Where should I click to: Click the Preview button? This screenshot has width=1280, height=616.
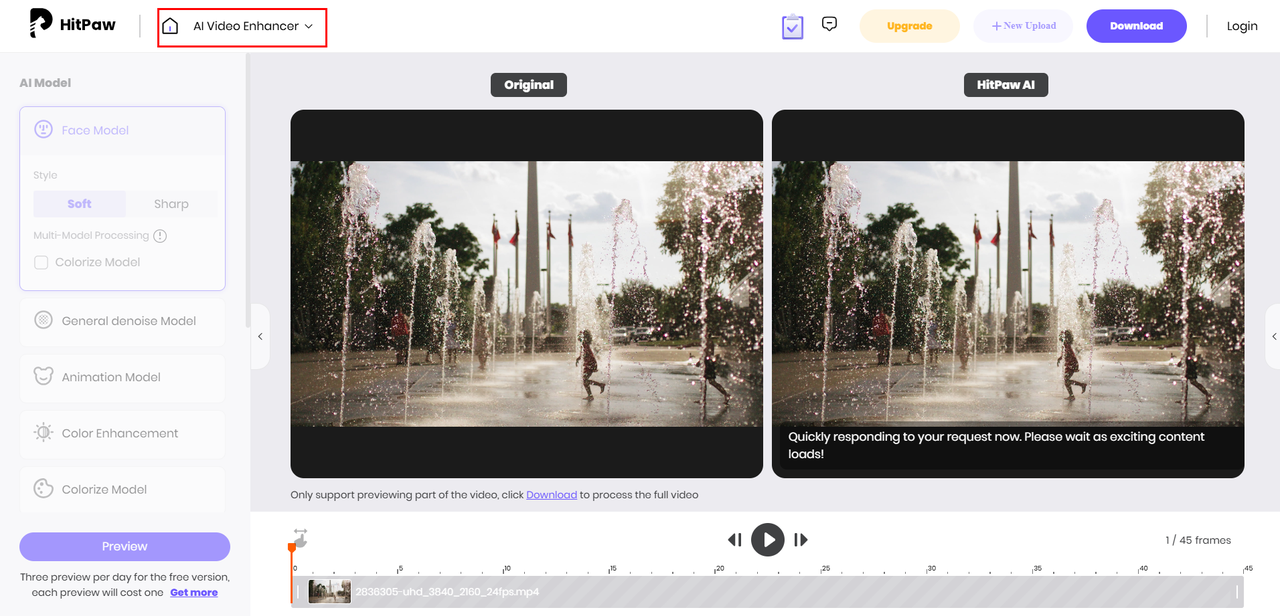point(125,546)
